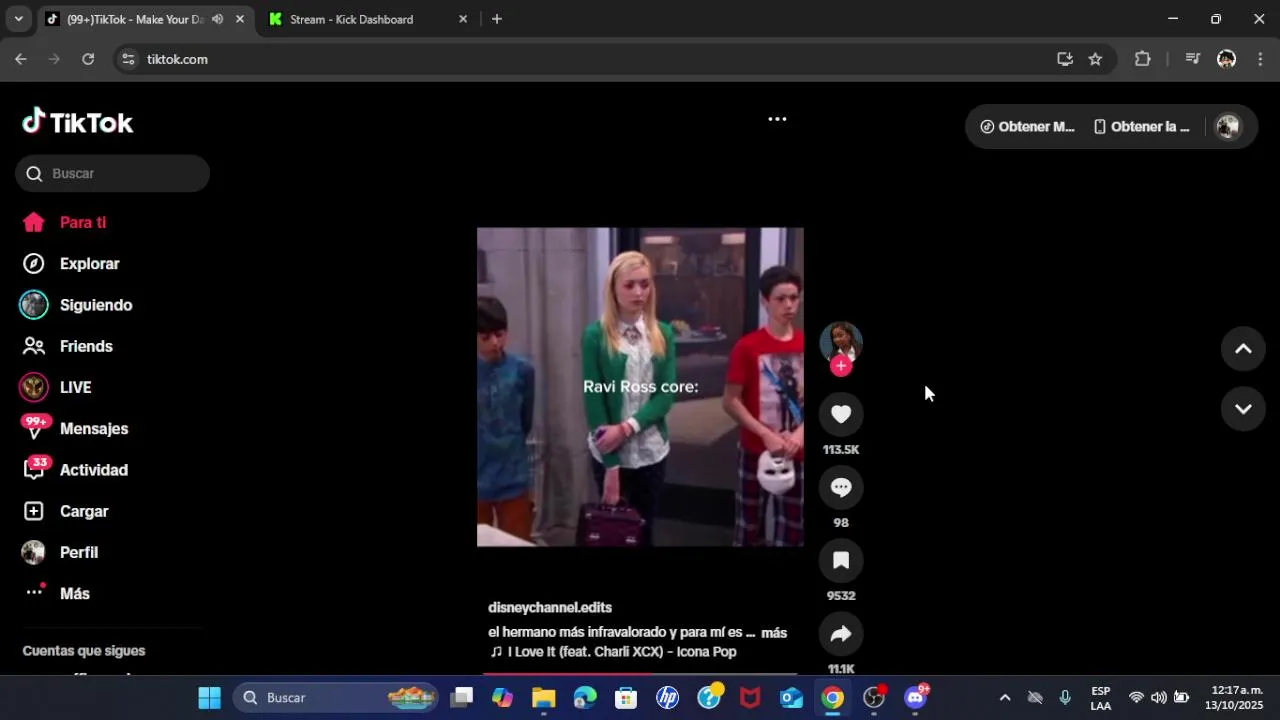Open the clock showing 12:17 a.m.
Screen dimensions: 1280x720
pos(1234,698)
